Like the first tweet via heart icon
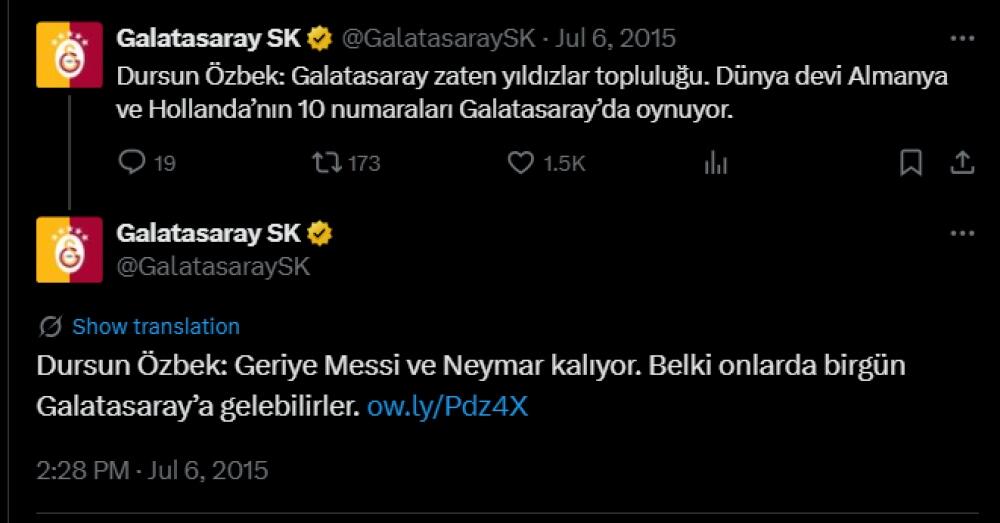The image size is (1000, 523). 521,162
